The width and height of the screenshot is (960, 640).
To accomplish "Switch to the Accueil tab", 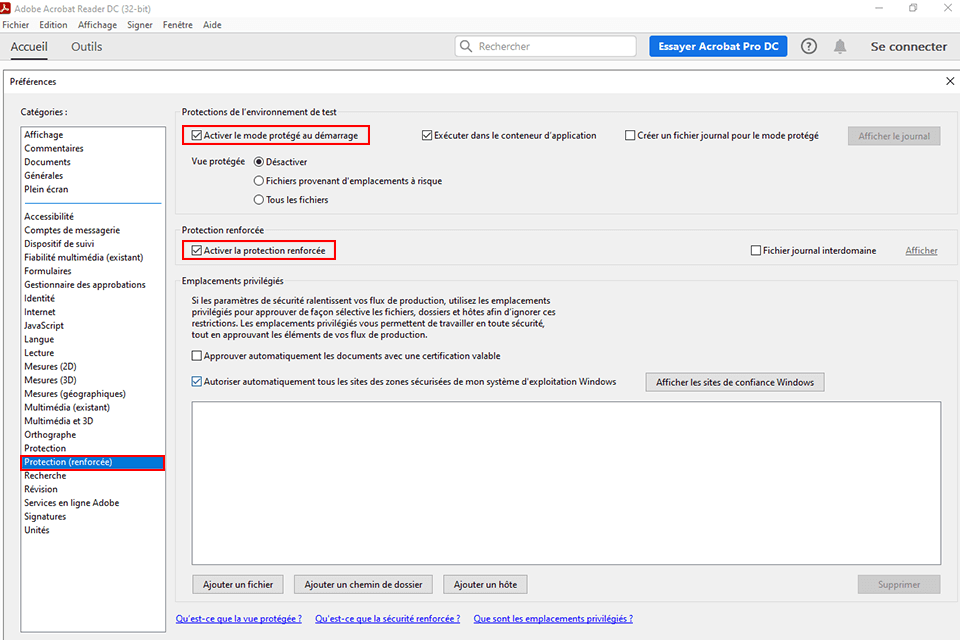I will (x=29, y=47).
